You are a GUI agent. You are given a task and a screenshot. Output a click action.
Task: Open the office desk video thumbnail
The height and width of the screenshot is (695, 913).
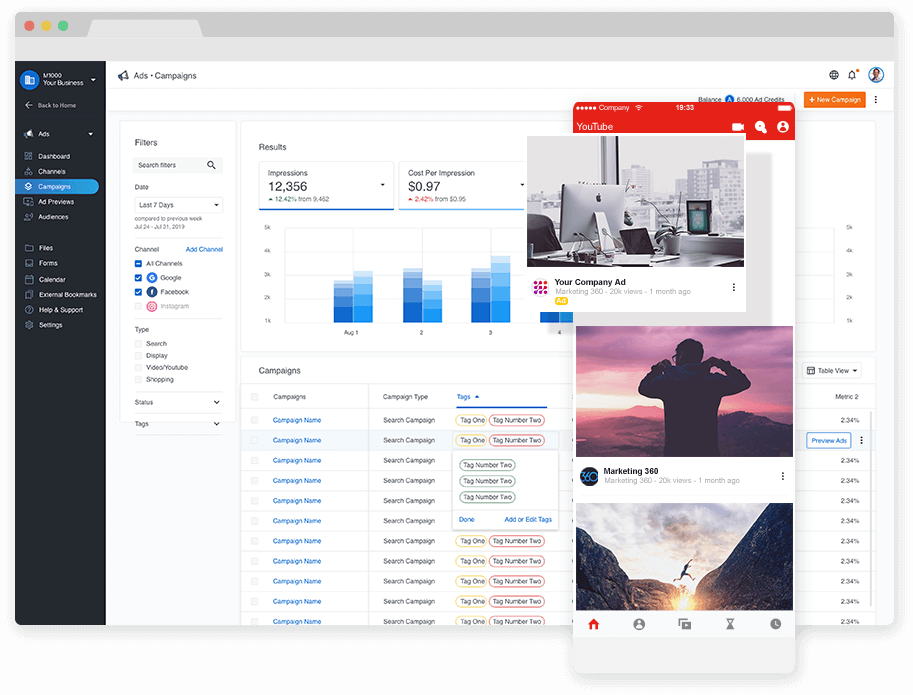coord(635,201)
